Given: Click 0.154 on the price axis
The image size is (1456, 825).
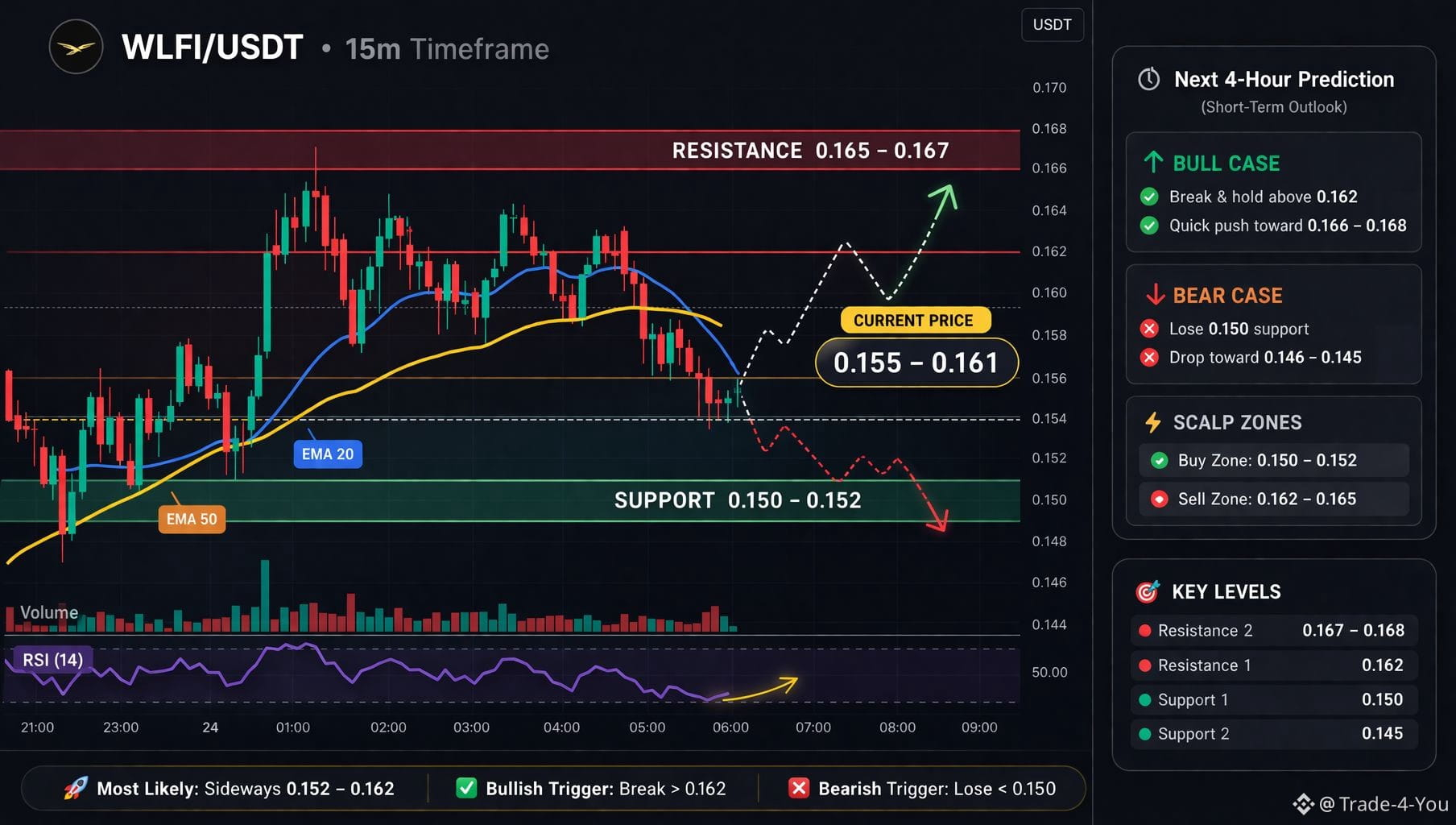Looking at the screenshot, I should (x=1049, y=419).
